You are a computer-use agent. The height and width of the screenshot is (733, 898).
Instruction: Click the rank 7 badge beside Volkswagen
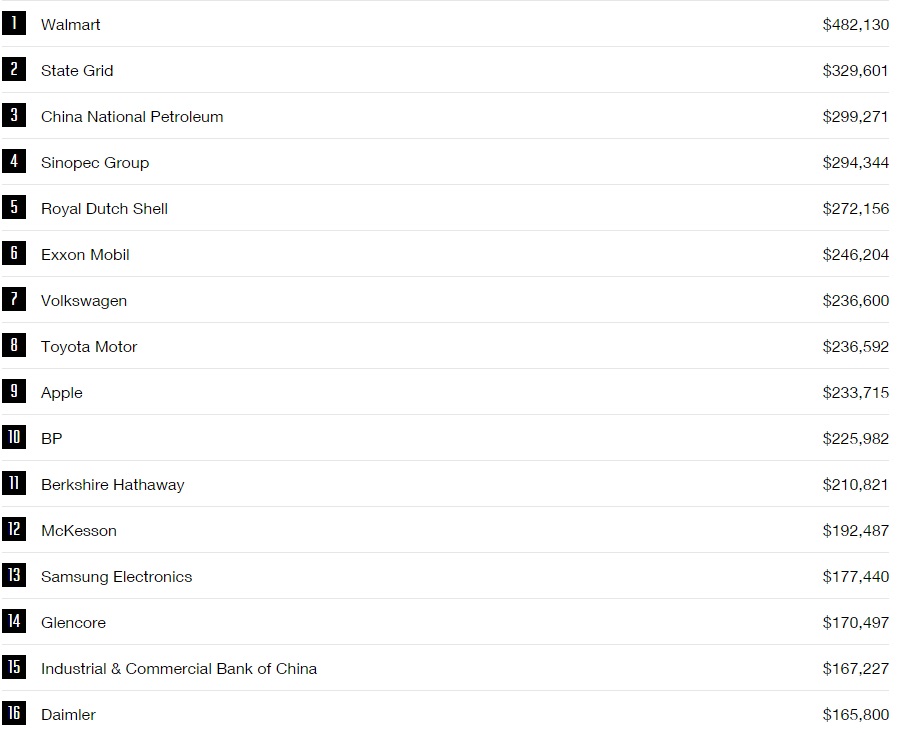[14, 300]
